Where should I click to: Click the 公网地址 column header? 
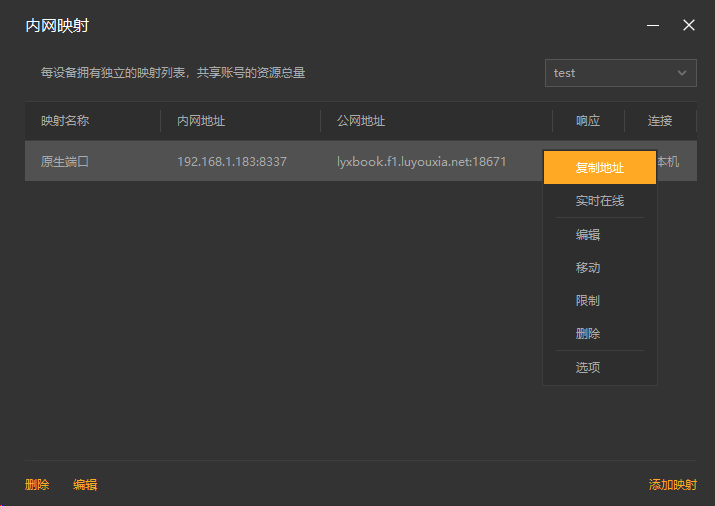click(x=361, y=121)
